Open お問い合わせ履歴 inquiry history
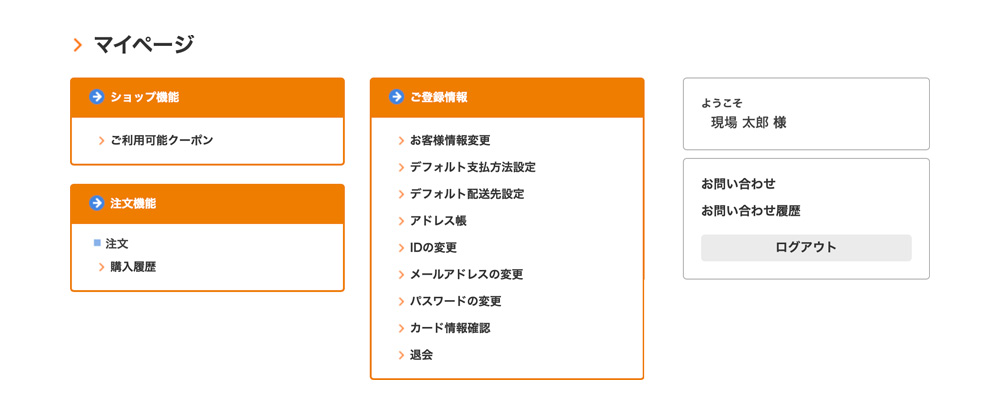 tap(750, 211)
